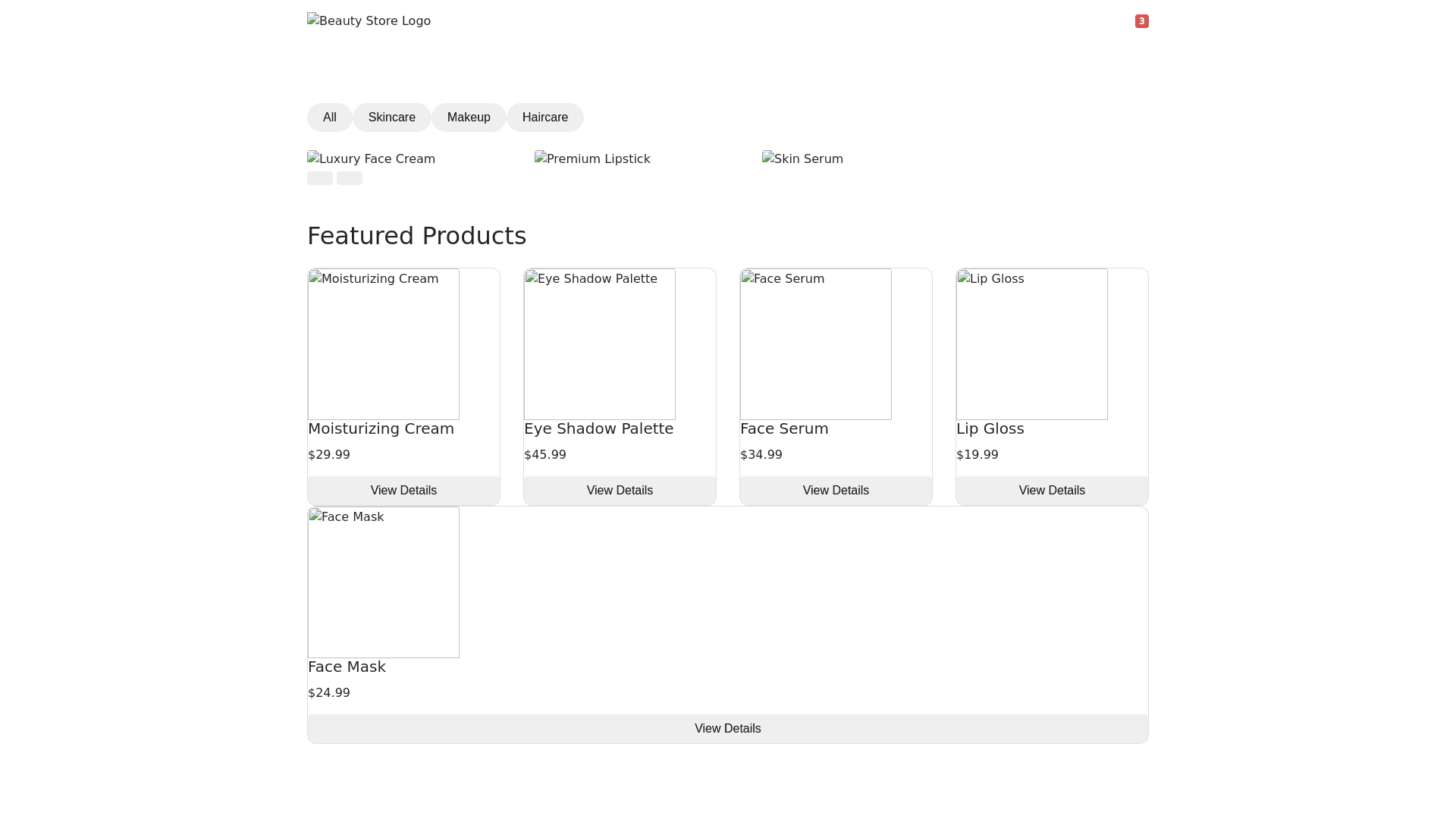Image resolution: width=1456 pixels, height=819 pixels.
Task: Click the Luxury Face Cream banner image
Action: coord(371,159)
